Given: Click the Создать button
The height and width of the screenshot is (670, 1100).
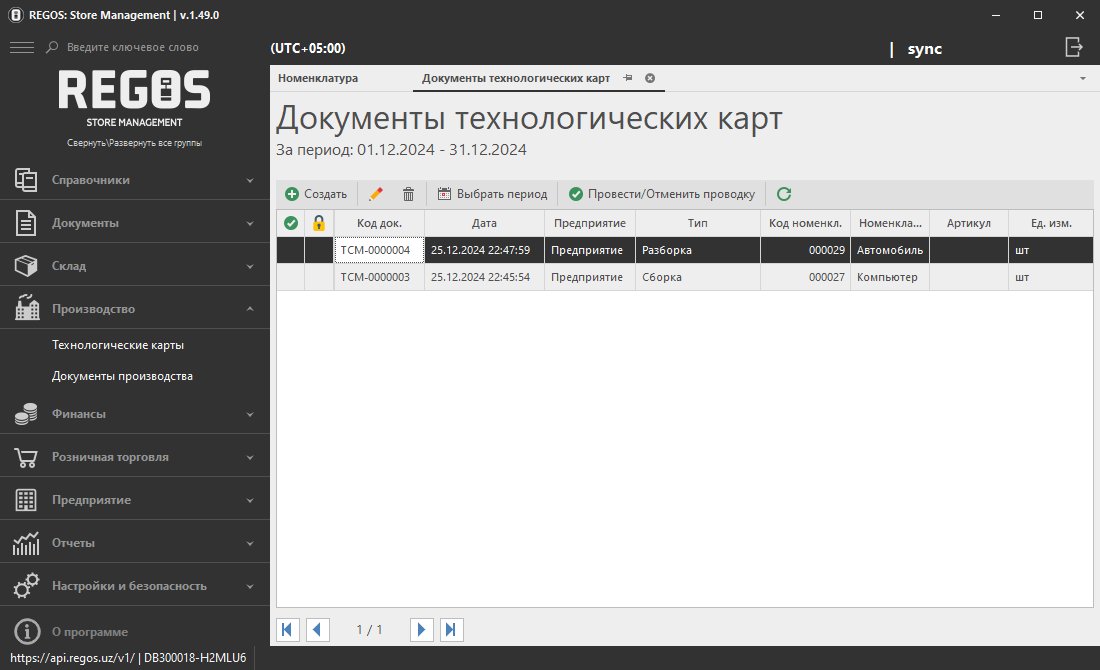Looking at the screenshot, I should click(316, 194).
